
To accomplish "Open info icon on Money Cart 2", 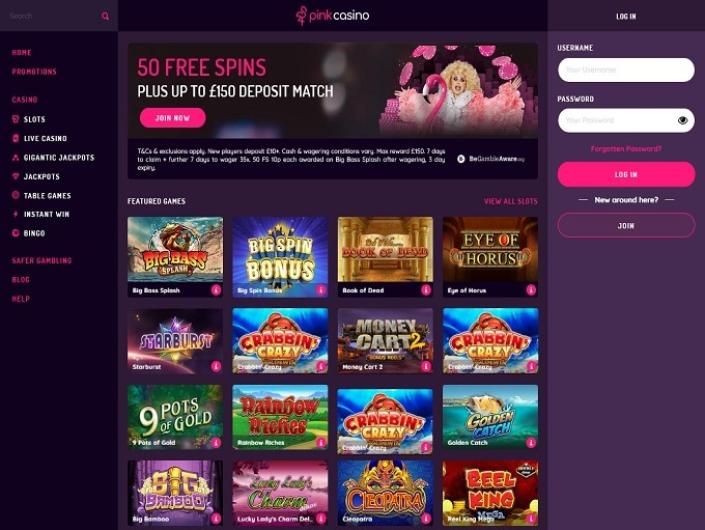I will 426,366.
